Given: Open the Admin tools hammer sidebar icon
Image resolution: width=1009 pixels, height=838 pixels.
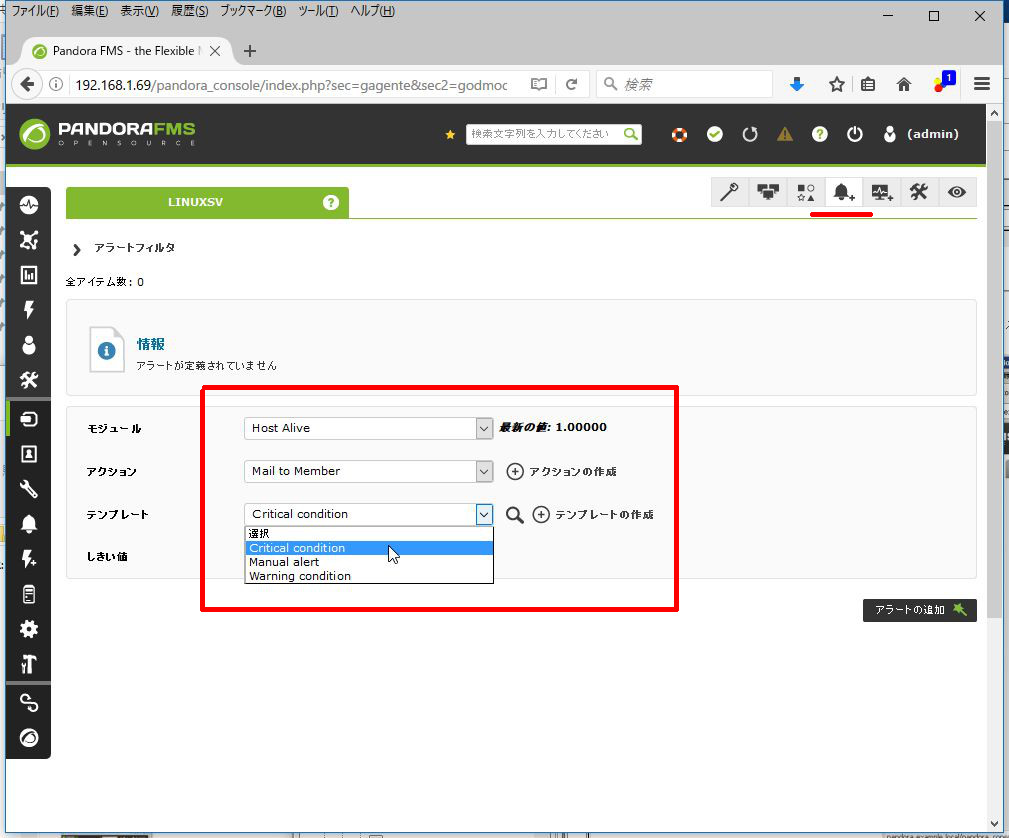Looking at the screenshot, I should coord(28,664).
